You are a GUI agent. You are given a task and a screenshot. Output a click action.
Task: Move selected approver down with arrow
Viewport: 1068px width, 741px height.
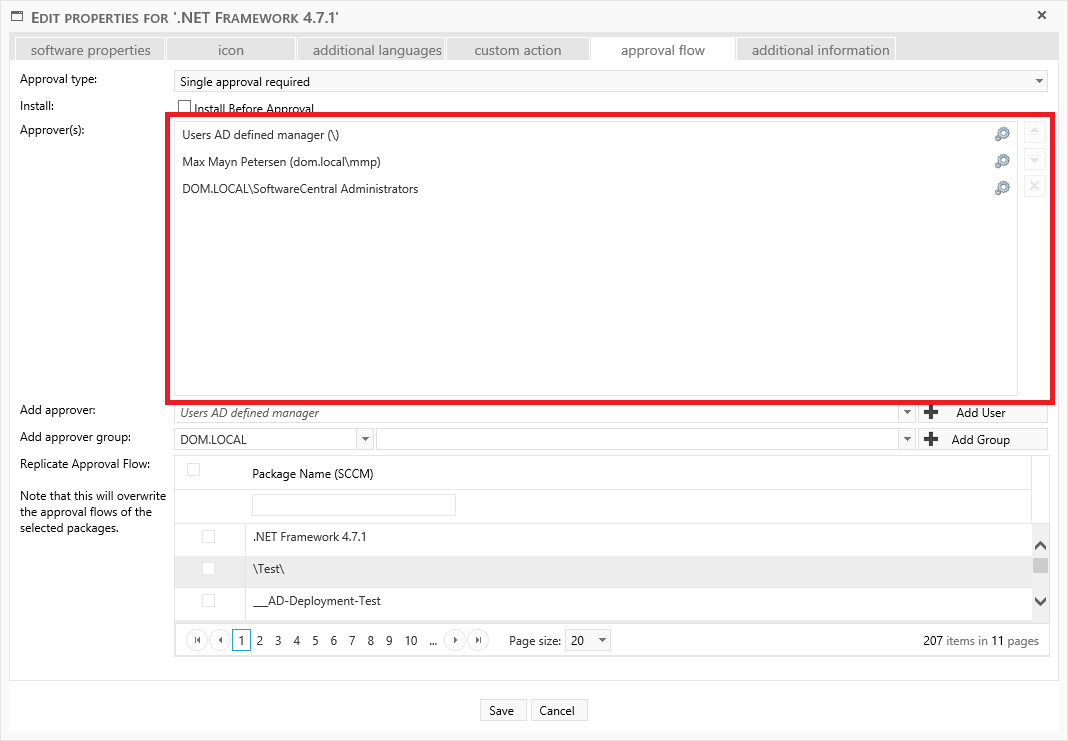pos(1034,160)
